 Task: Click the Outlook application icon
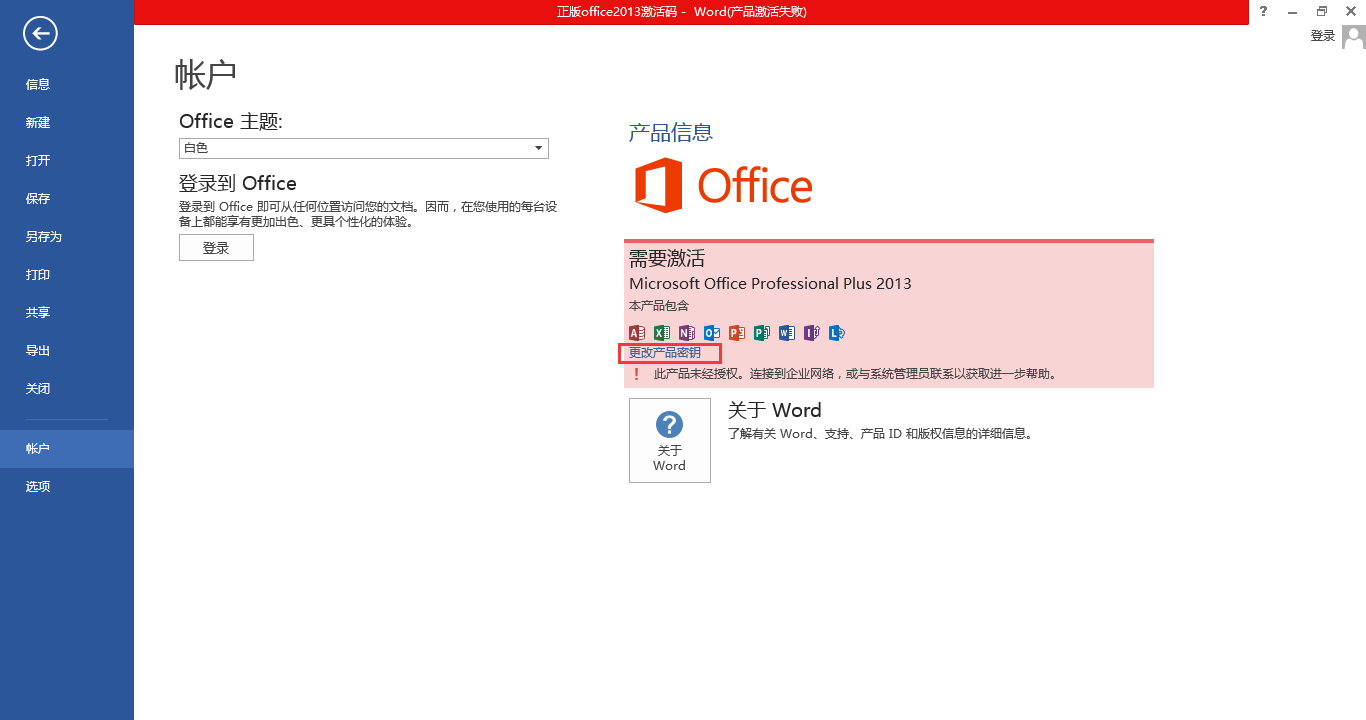tap(711, 333)
